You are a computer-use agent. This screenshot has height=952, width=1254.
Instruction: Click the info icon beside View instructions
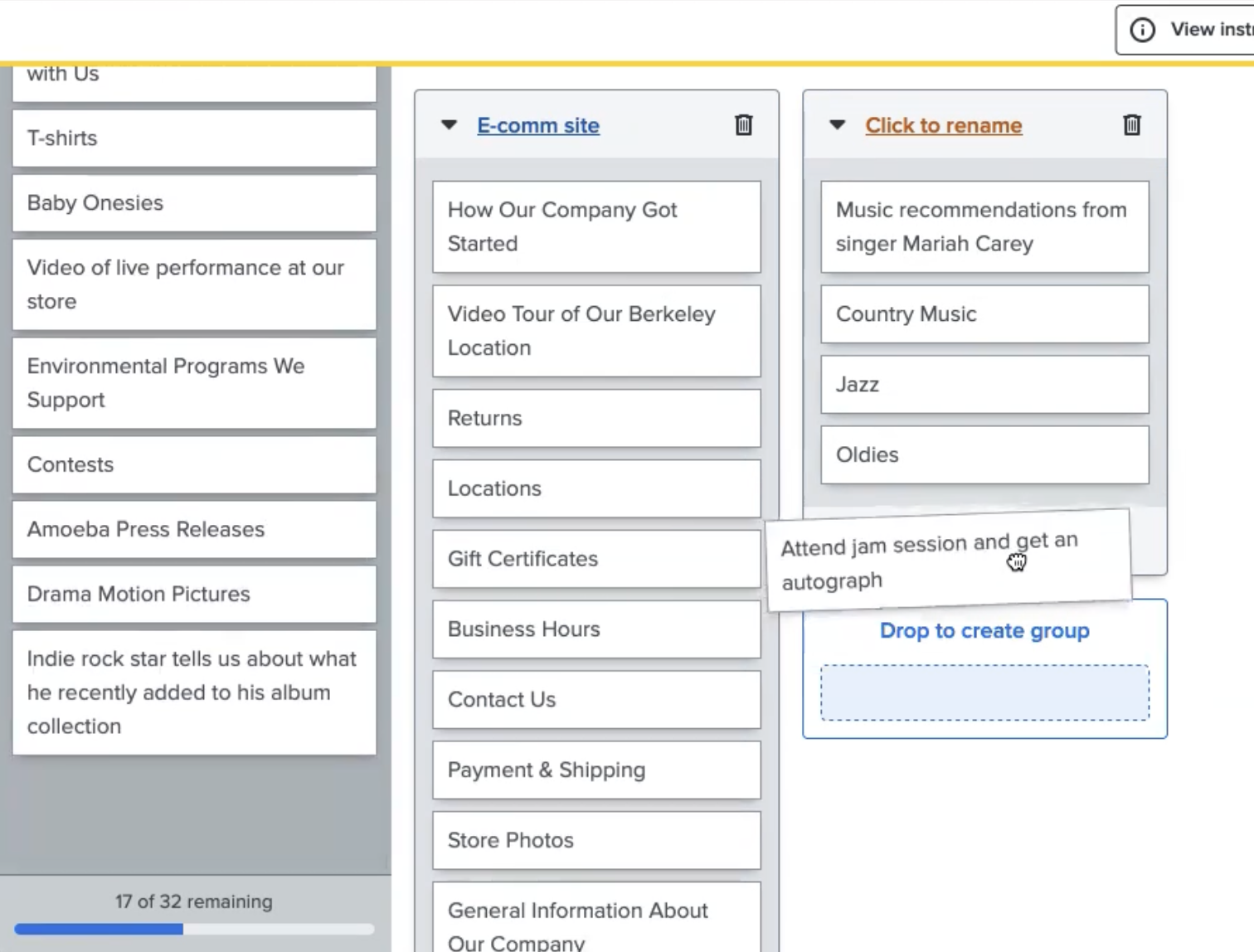point(1142,31)
